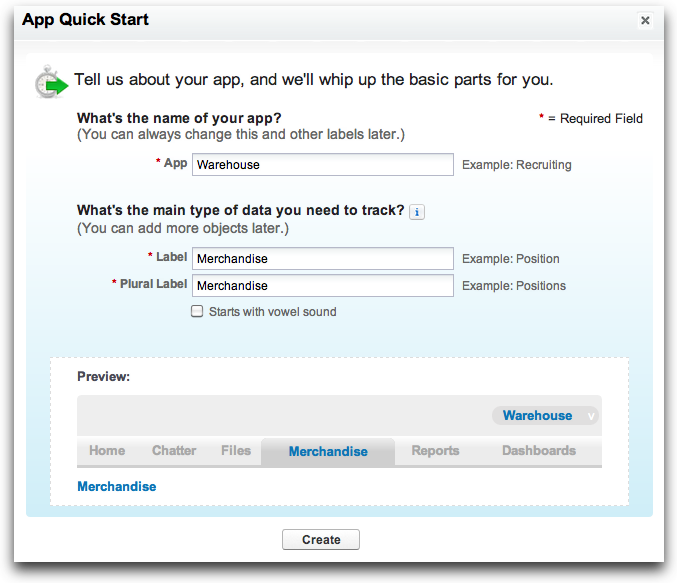
Task: Click into the Label text field
Action: pyautogui.click(x=323, y=259)
